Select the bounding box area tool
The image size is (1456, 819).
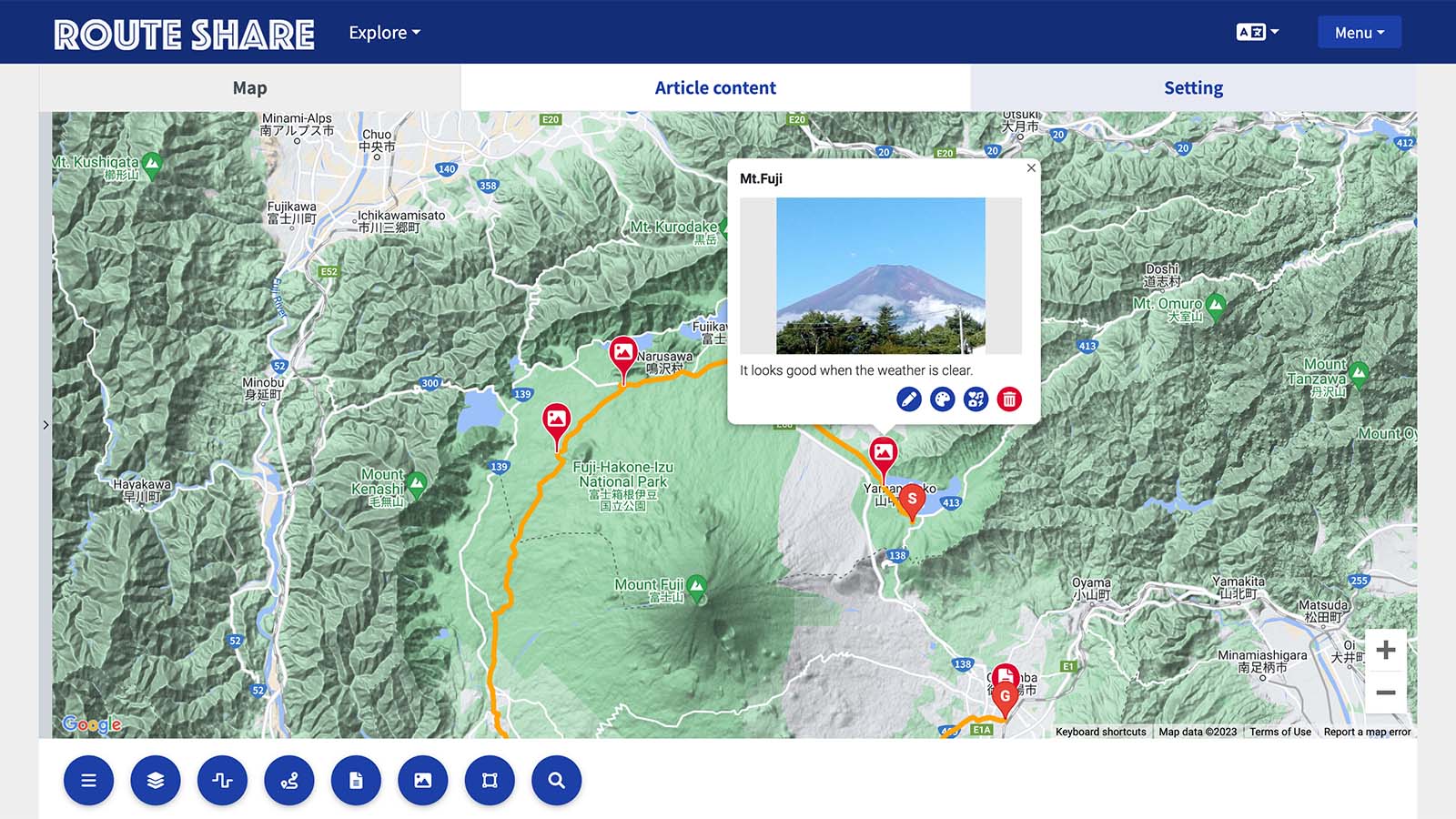(x=490, y=781)
